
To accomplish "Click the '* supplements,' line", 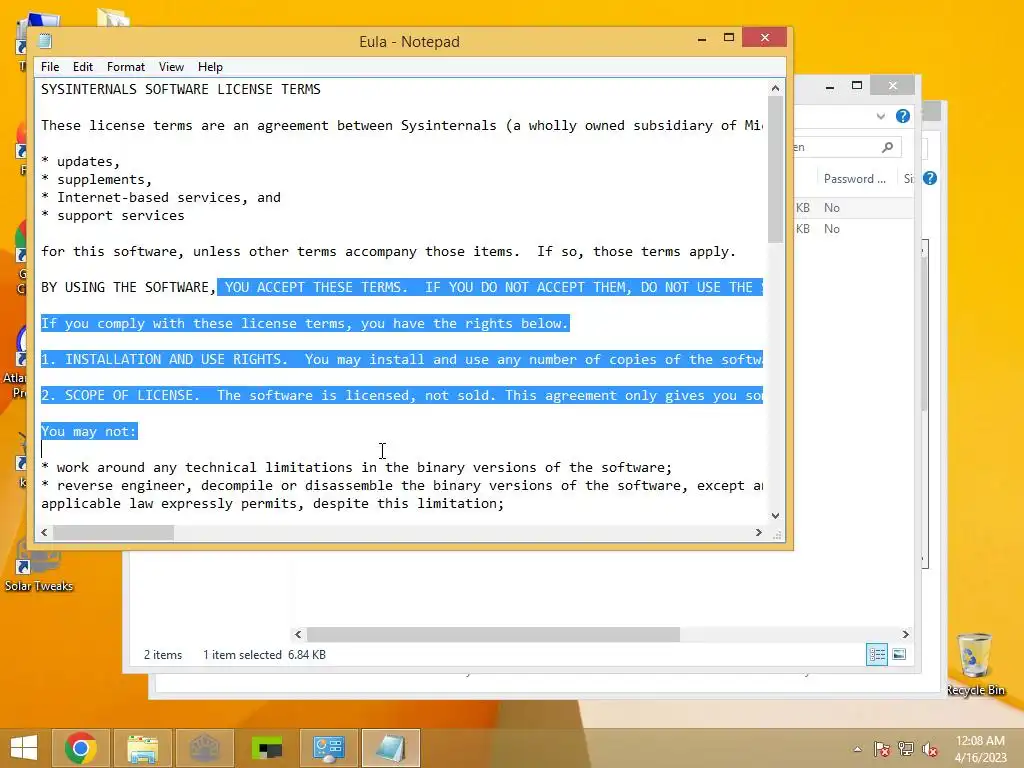I will point(97,179).
